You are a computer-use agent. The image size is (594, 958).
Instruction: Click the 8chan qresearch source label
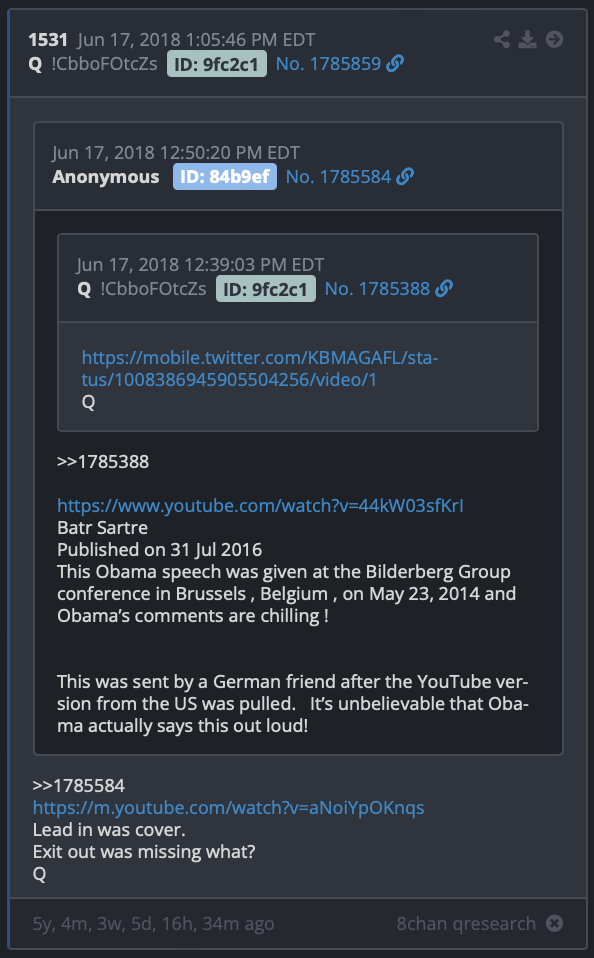pyautogui.click(x=466, y=923)
